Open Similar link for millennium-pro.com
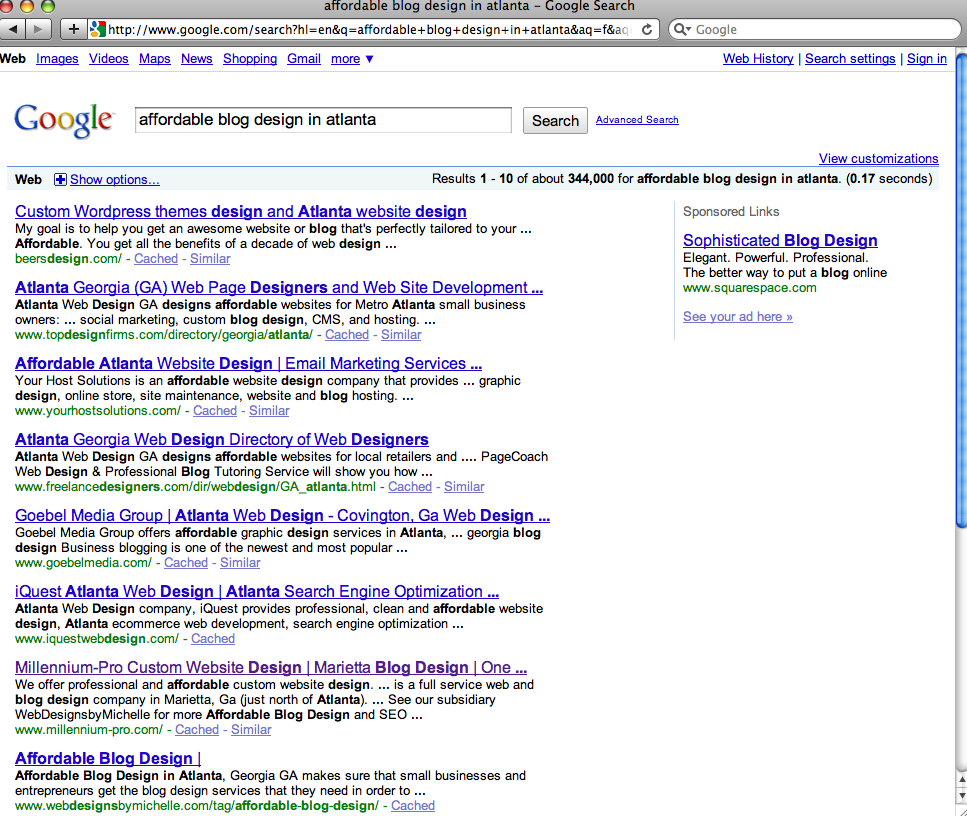The image size is (967, 816). pos(251,729)
